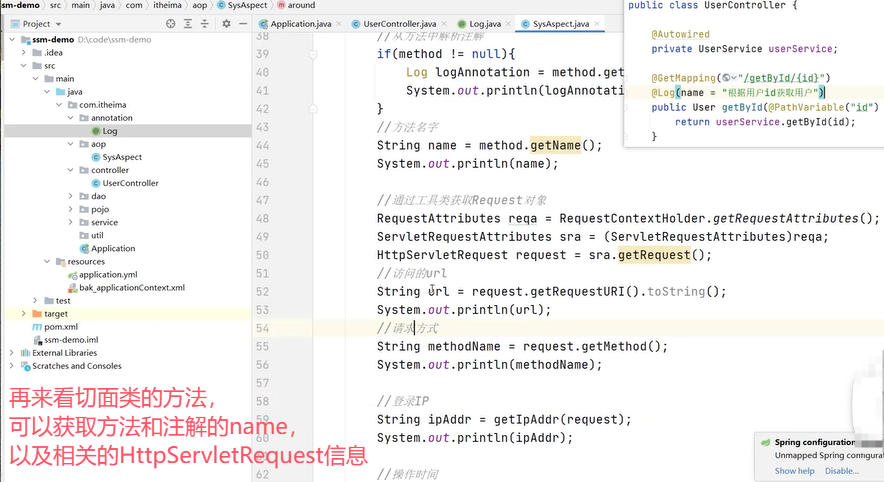884x482 pixels.
Task: Collapse the main folder
Action: click(x=35, y=78)
